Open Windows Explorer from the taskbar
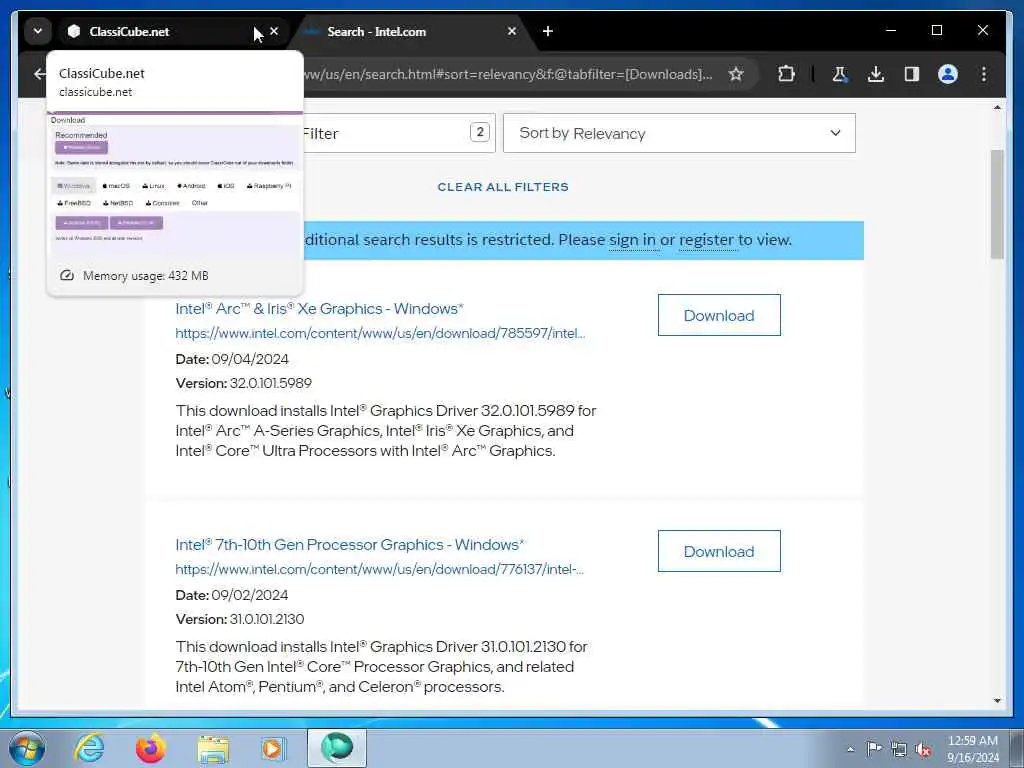The width and height of the screenshot is (1024, 768). [213, 748]
